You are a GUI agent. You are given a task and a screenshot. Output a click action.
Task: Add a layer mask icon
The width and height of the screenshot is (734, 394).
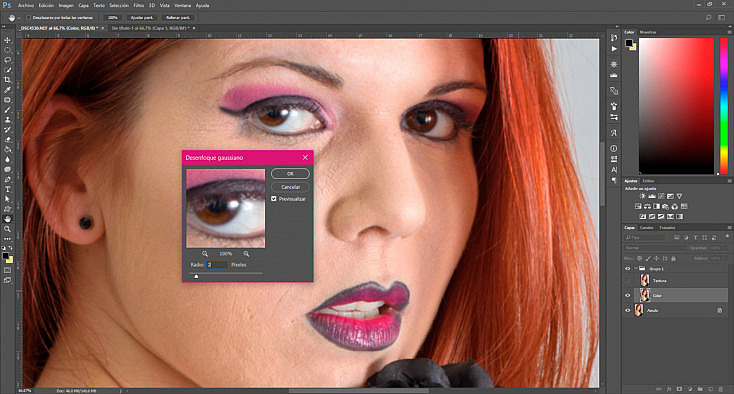(x=679, y=389)
